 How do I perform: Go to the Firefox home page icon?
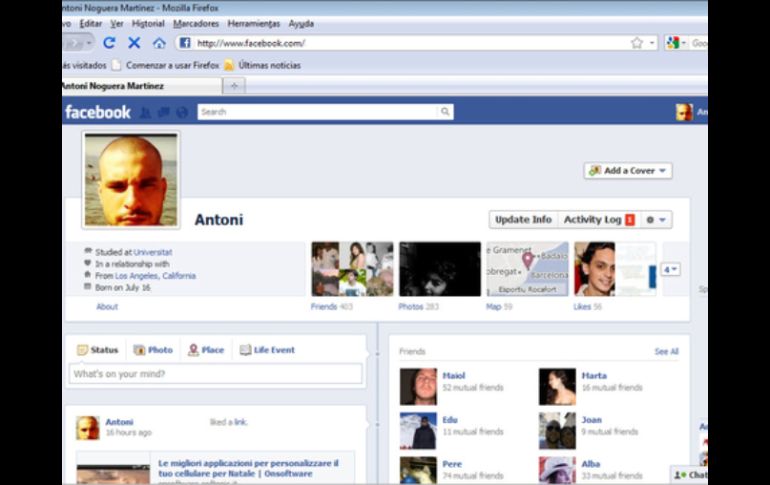tap(159, 43)
